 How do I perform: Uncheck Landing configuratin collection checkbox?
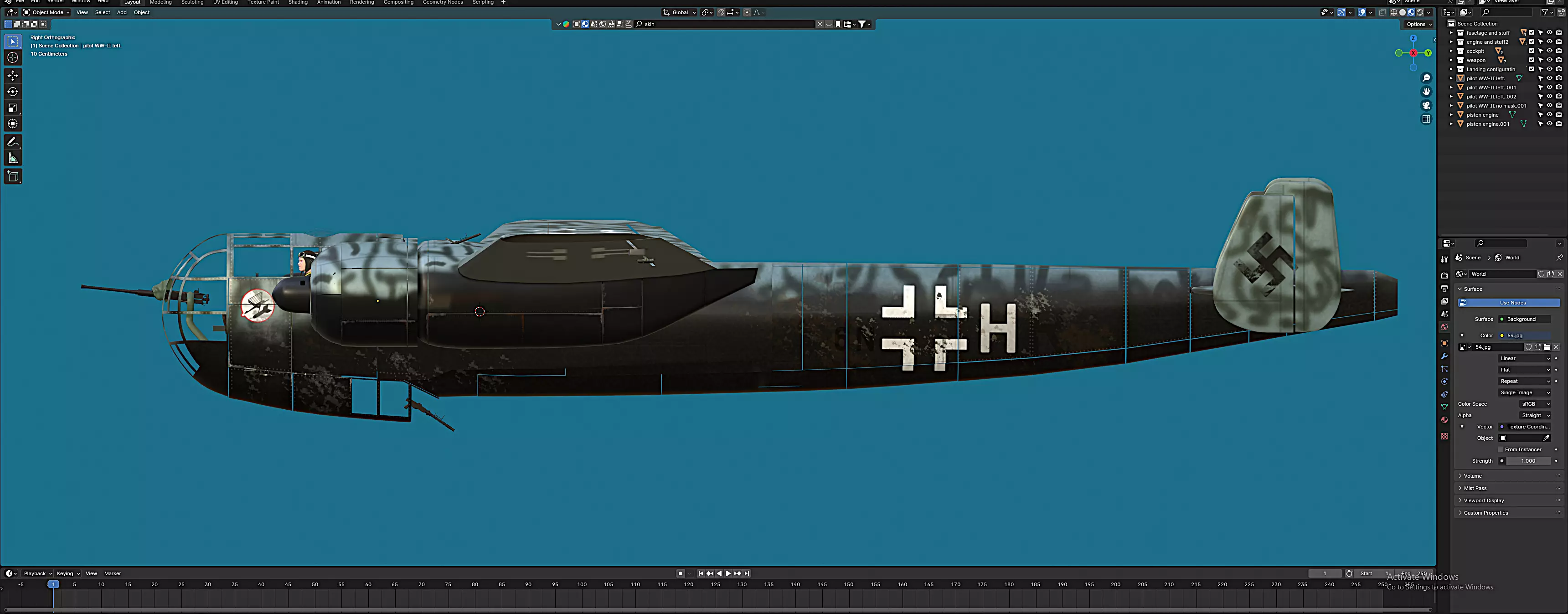(1532, 69)
